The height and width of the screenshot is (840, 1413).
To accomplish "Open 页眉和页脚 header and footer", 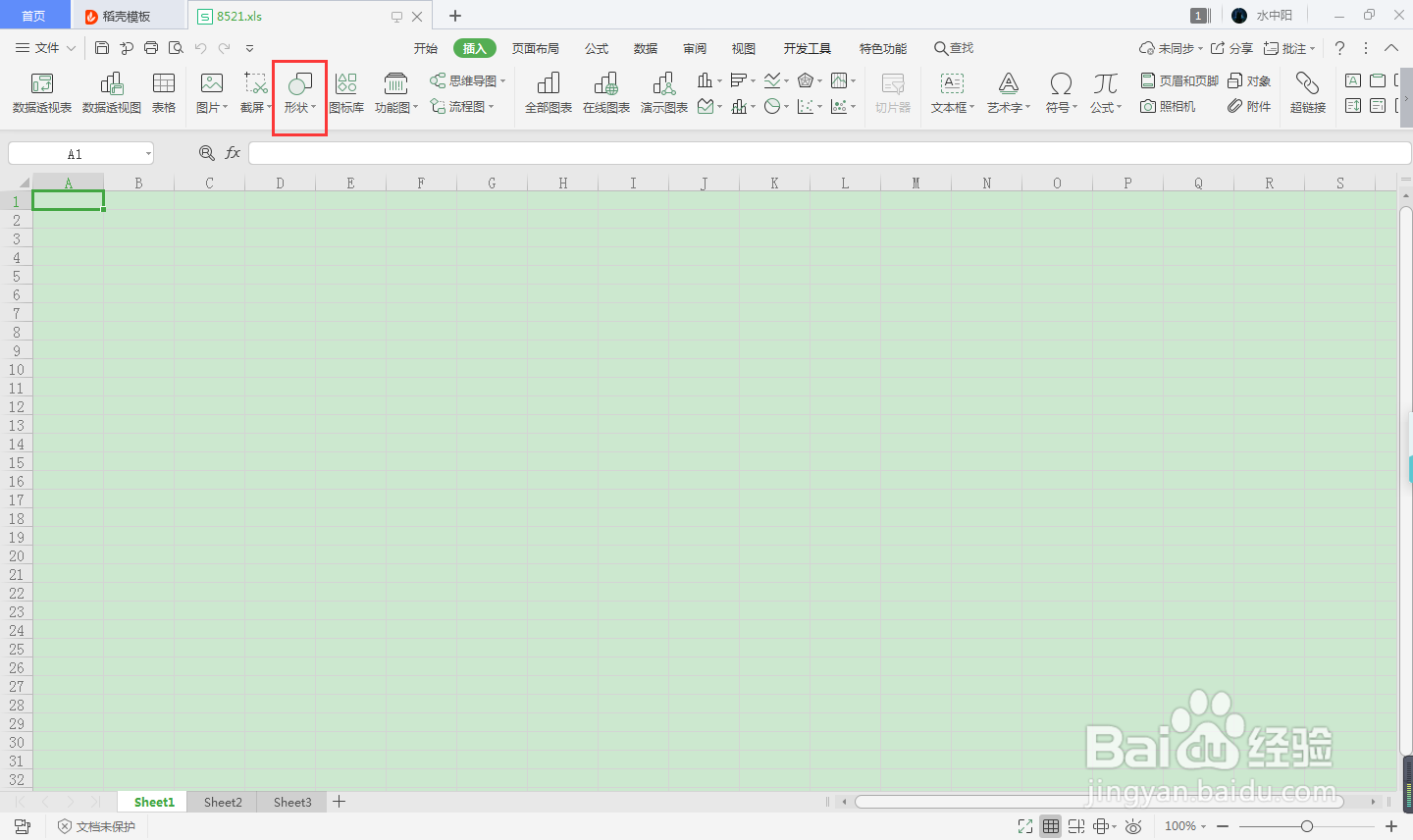I will click(x=1179, y=80).
